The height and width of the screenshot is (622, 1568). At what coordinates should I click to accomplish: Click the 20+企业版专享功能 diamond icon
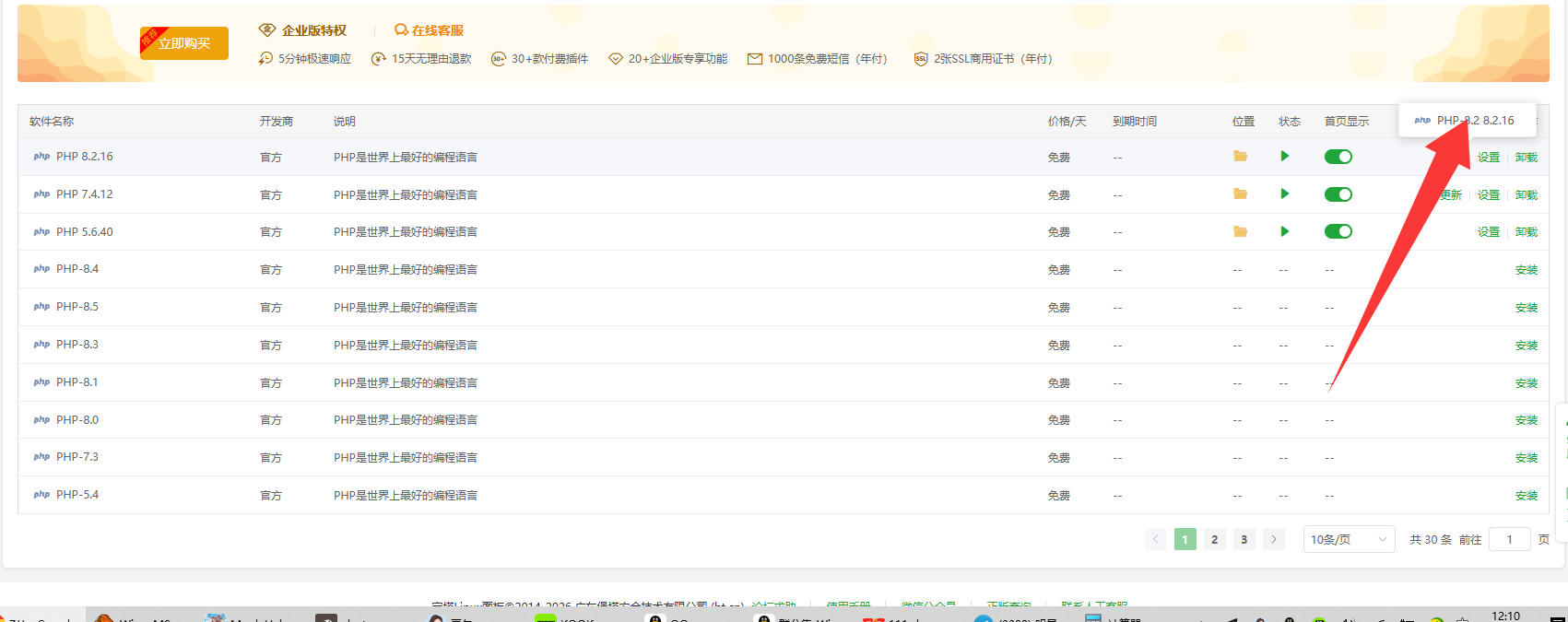click(616, 59)
